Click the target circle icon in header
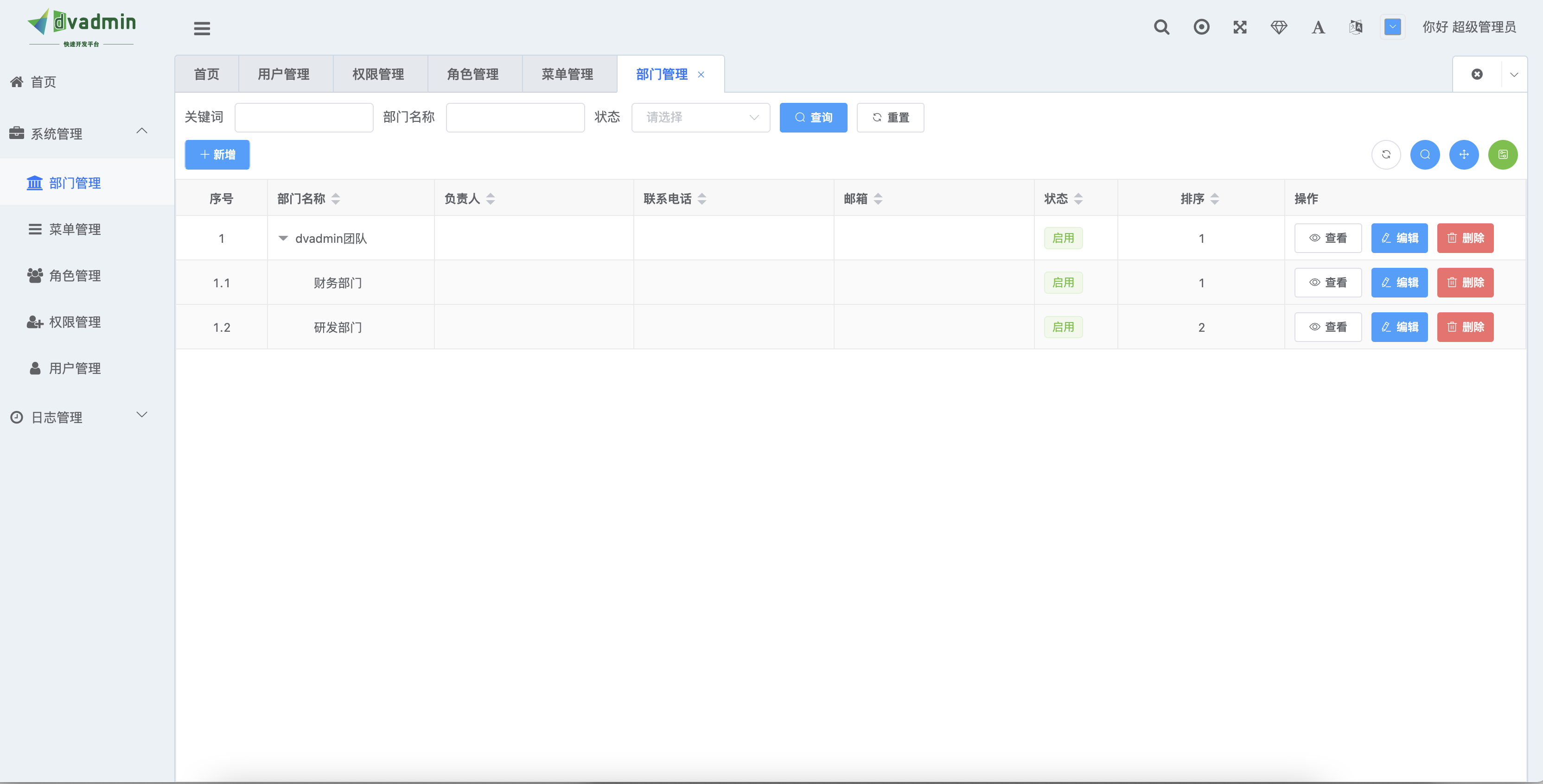This screenshot has width=1543, height=784. coord(1201,27)
